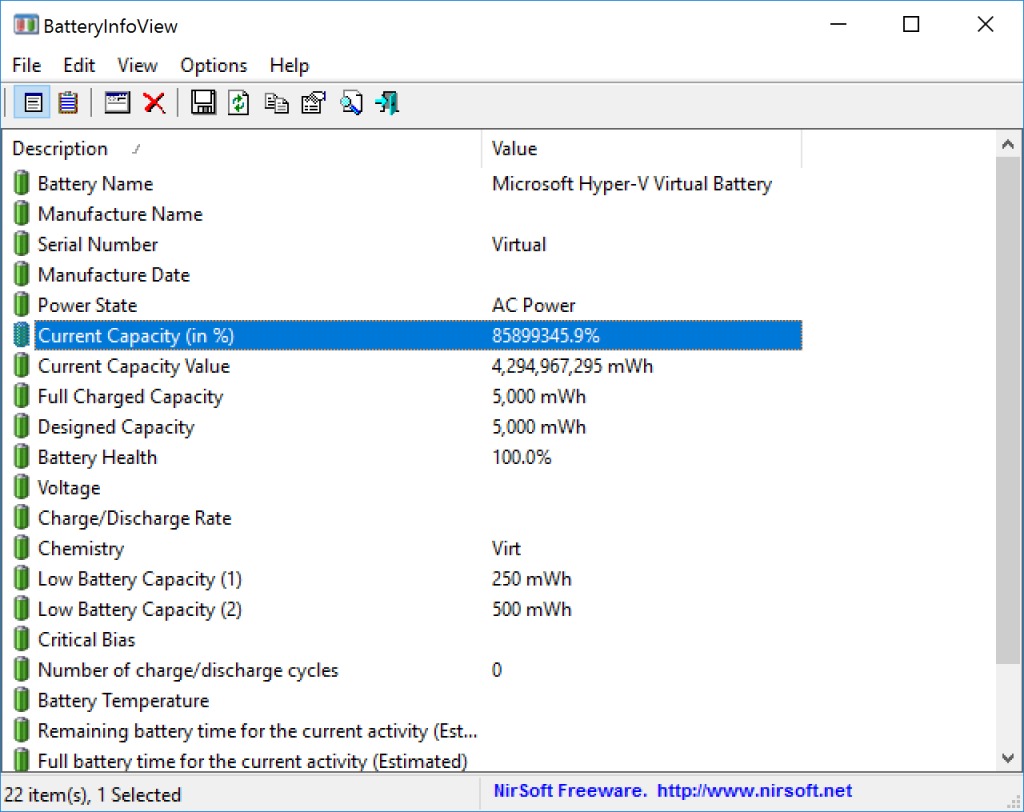The height and width of the screenshot is (812, 1024).
Task: Open the Options menu
Action: pos(213,65)
